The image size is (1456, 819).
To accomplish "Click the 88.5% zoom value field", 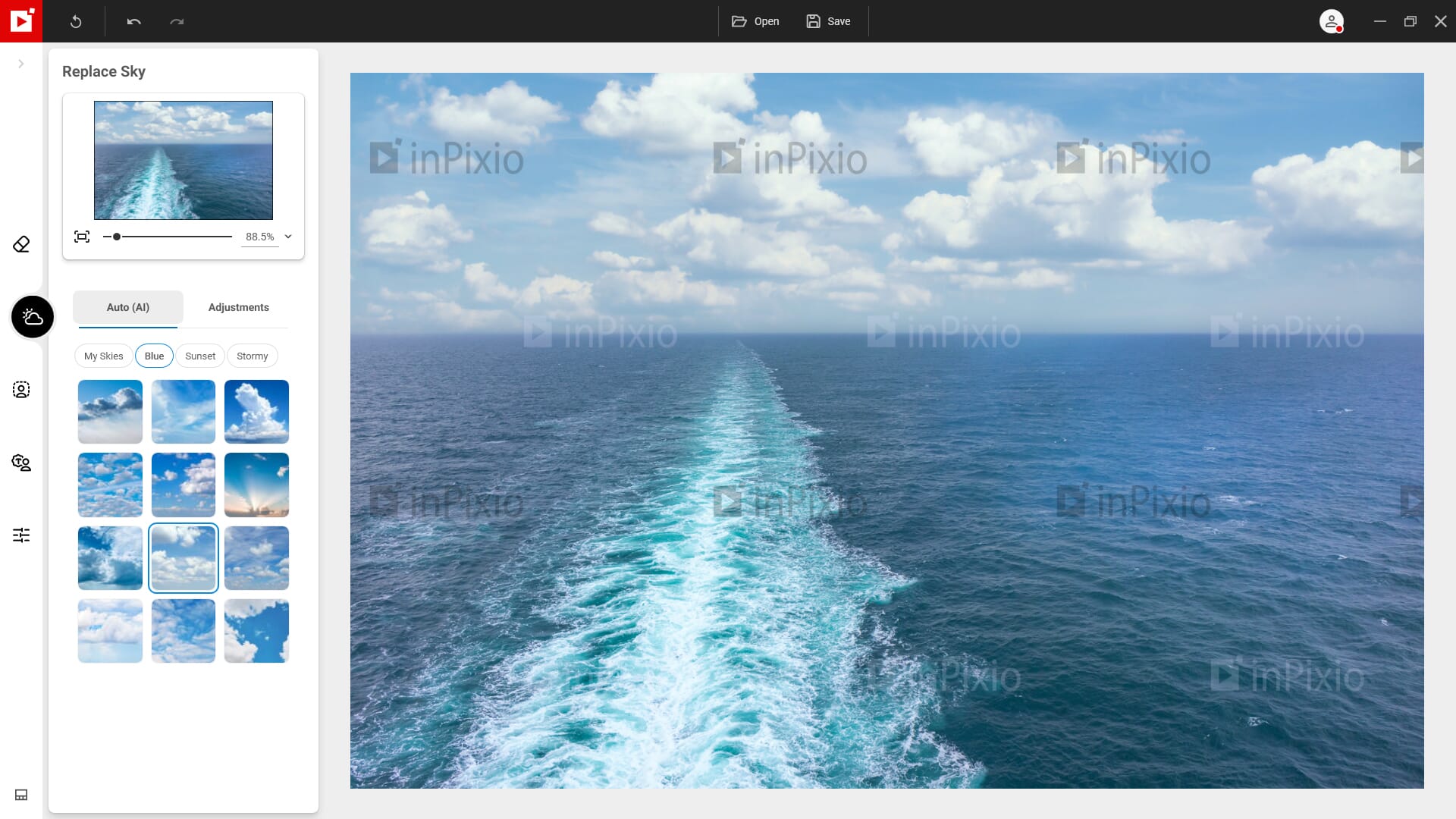I will click(x=260, y=237).
